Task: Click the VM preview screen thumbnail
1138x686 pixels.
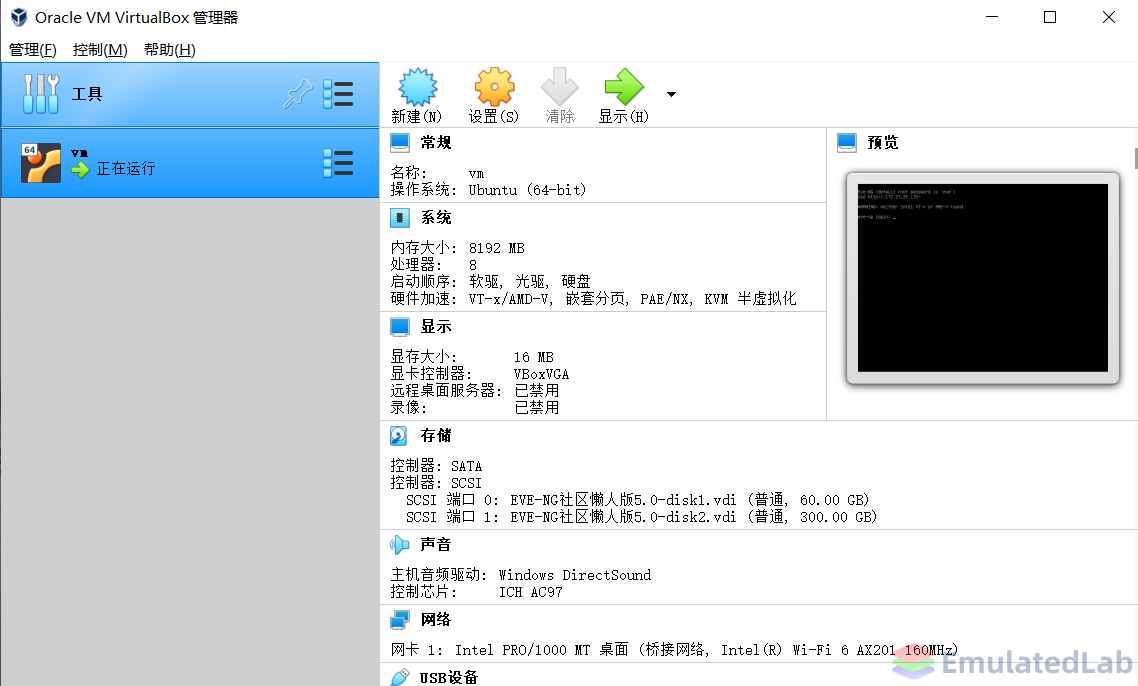Action: [983, 278]
